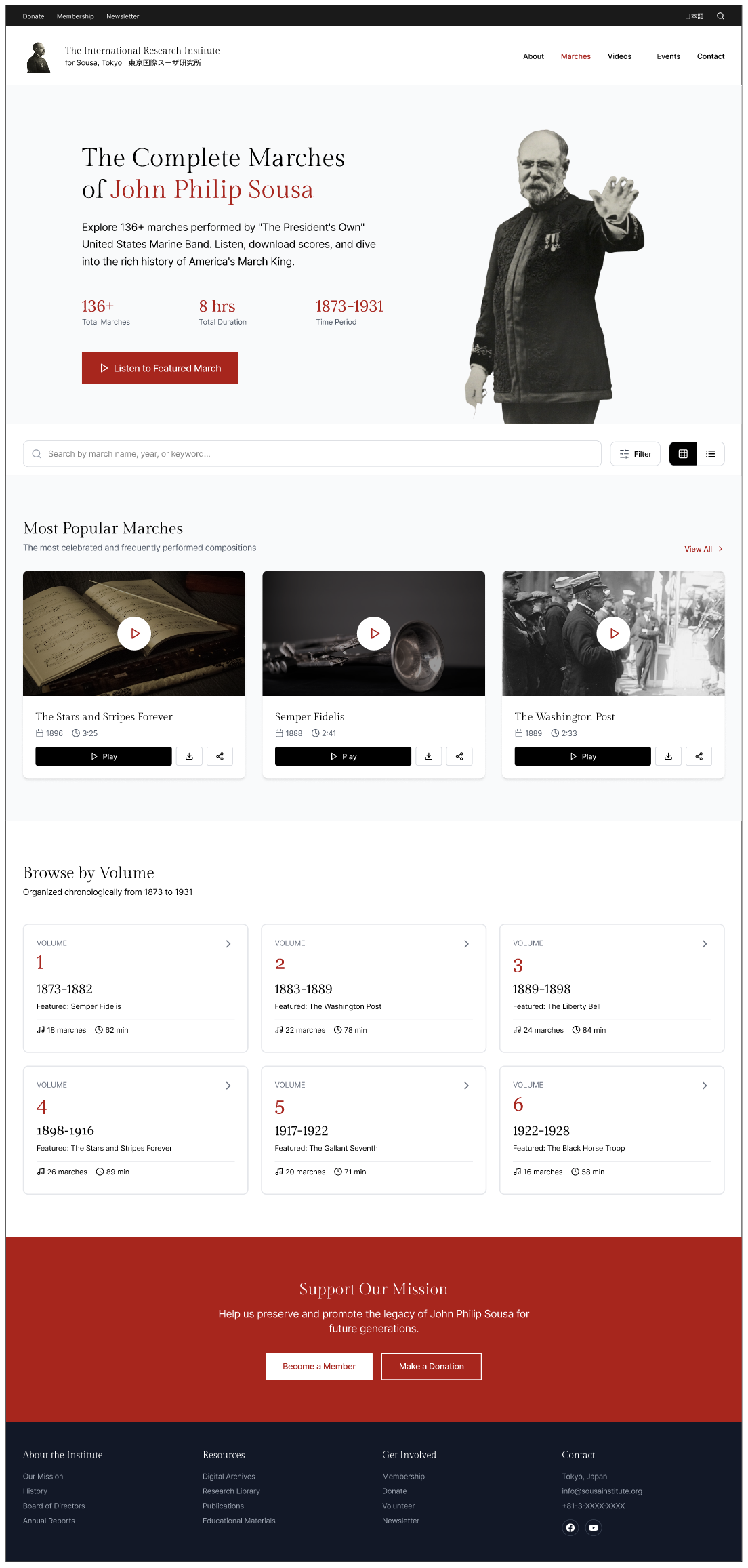Switch to list view layout
Screen dimensions: 748x1568
711,454
